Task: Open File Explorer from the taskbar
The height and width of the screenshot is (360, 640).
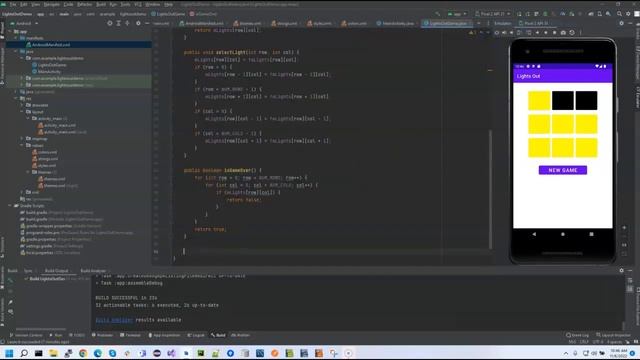Action: coord(53,353)
